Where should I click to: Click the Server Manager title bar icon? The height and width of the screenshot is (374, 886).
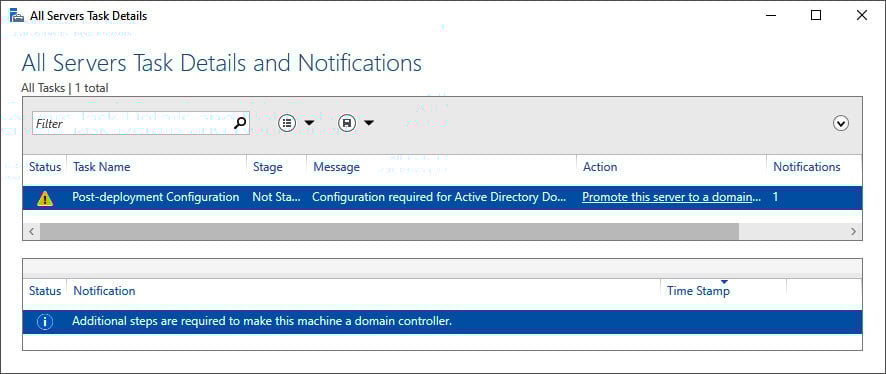[x=17, y=15]
